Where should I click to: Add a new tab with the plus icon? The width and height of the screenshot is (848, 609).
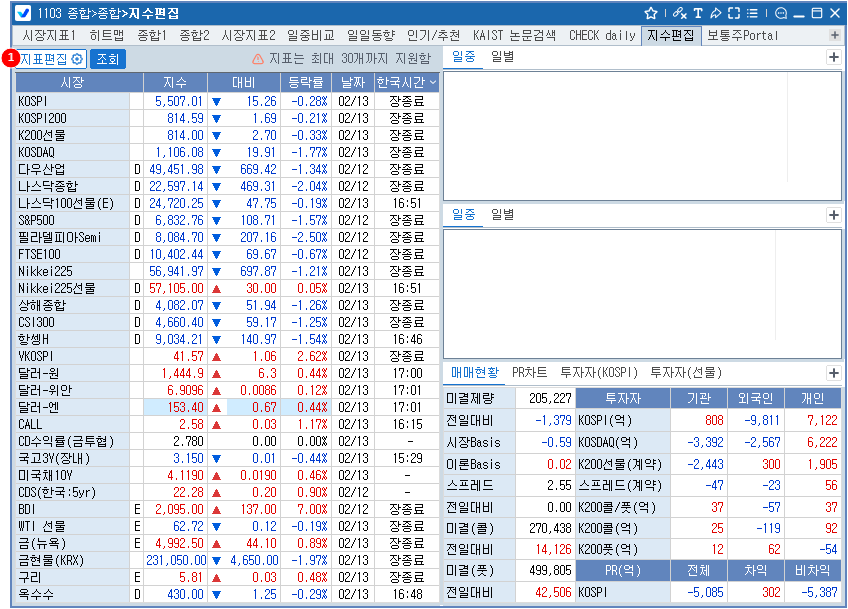(x=835, y=35)
